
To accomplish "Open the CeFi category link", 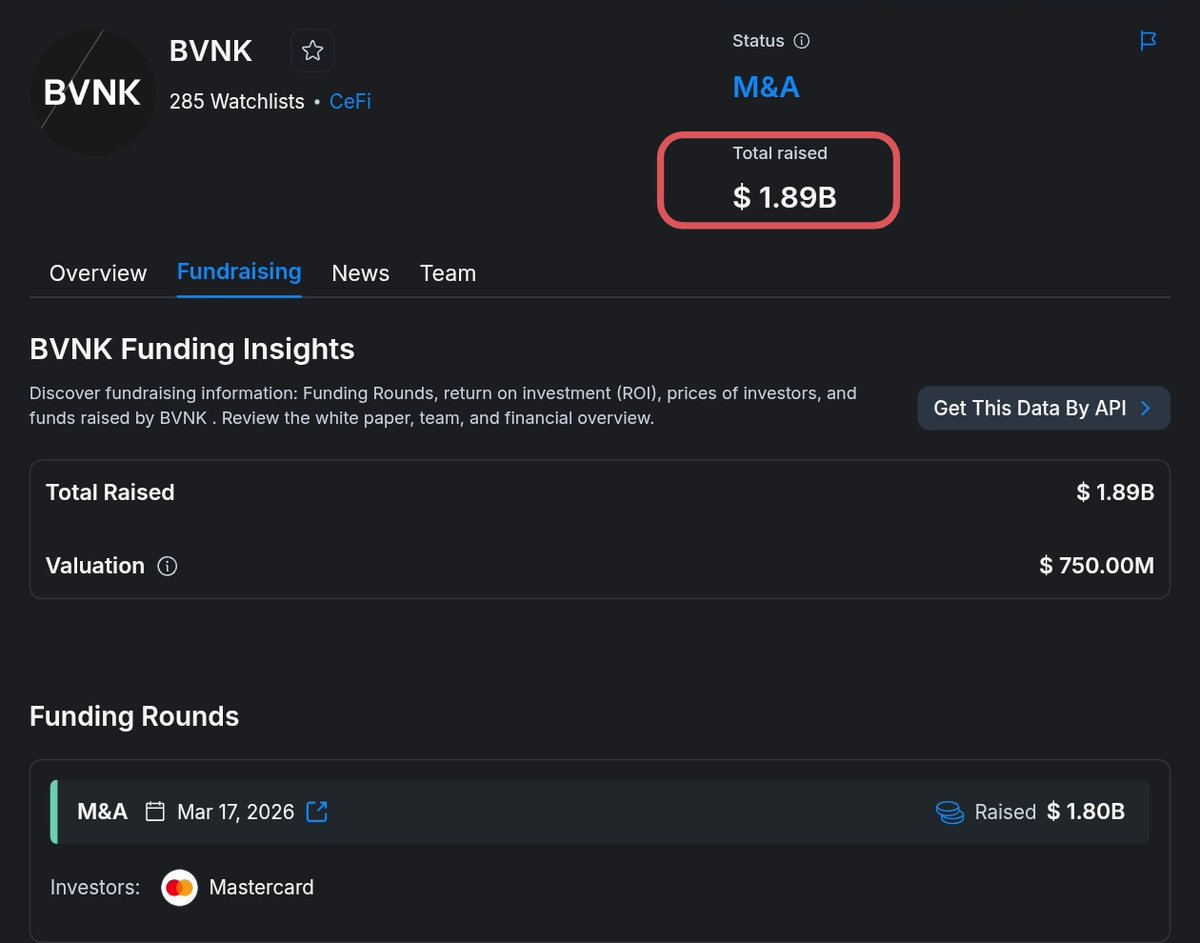I will tap(350, 101).
